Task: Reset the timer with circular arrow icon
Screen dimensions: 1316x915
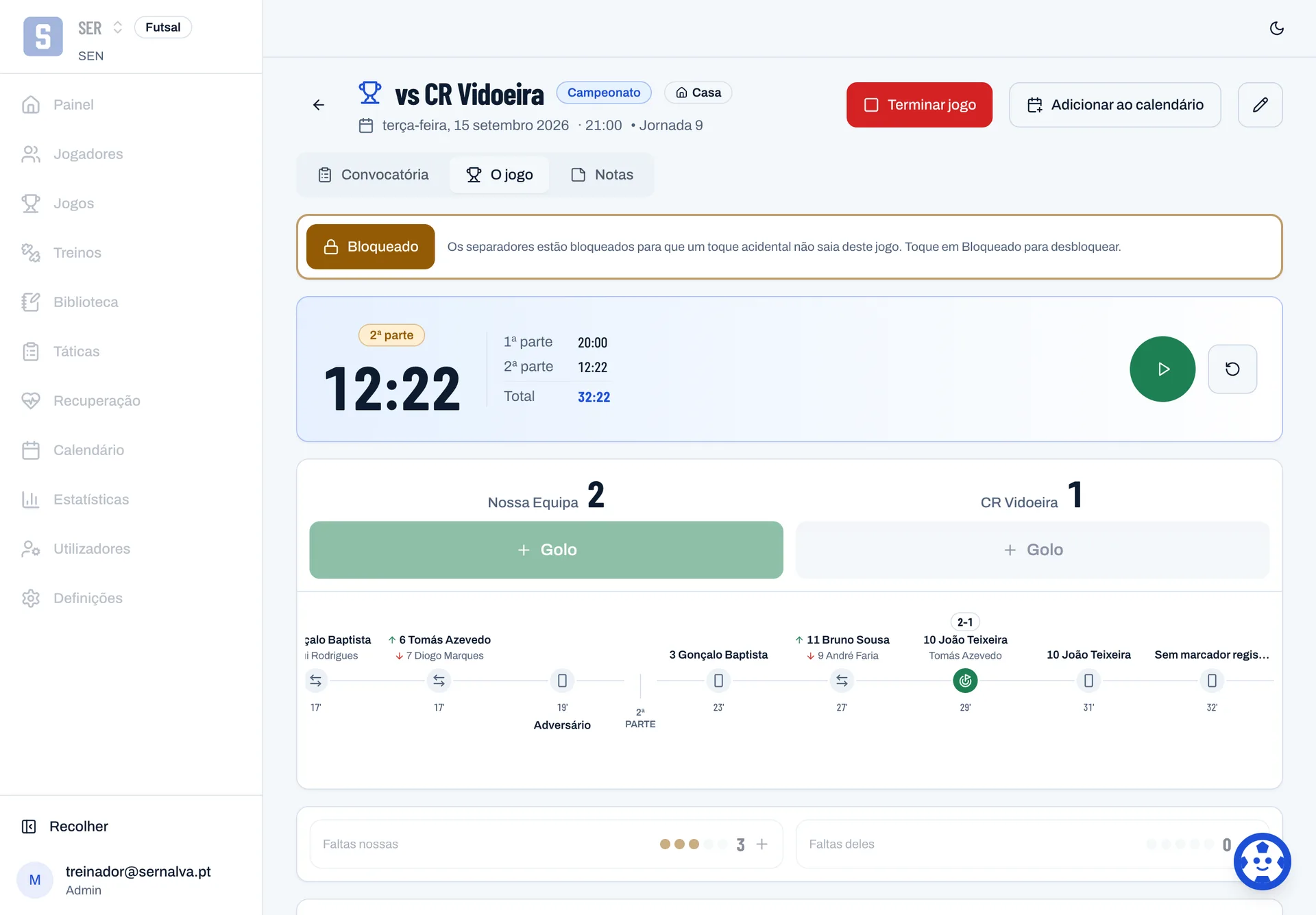Action: 1232,369
